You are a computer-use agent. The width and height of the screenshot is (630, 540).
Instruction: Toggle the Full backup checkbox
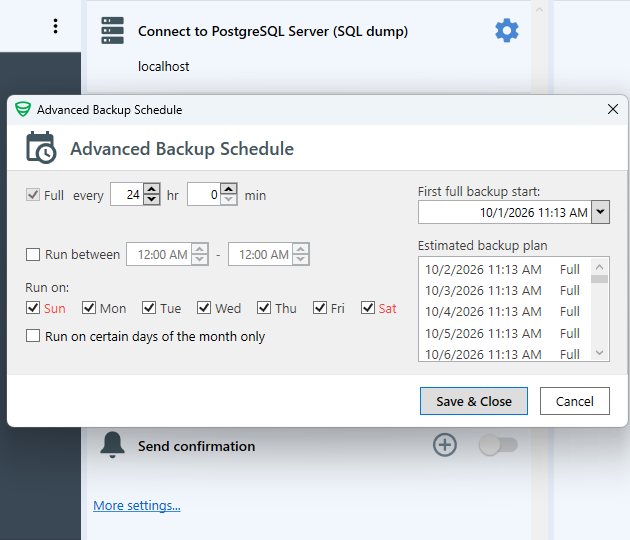tap(33, 195)
